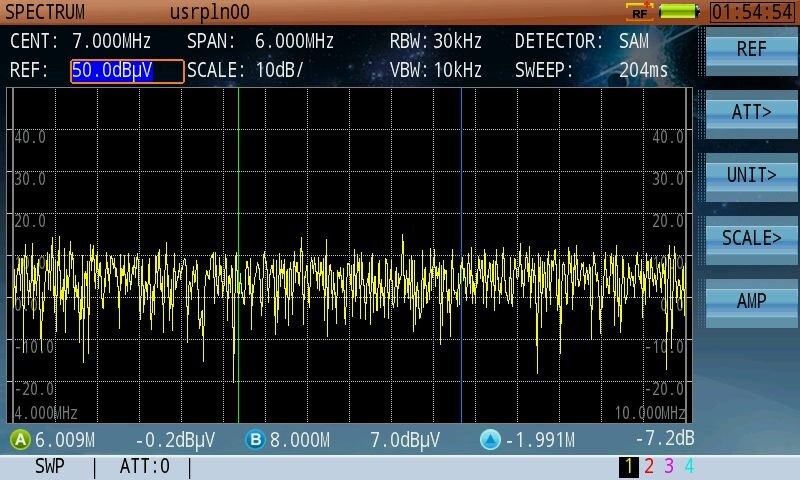Click the 01:54:54 clock display
This screenshot has width=800, height=480.
point(752,12)
